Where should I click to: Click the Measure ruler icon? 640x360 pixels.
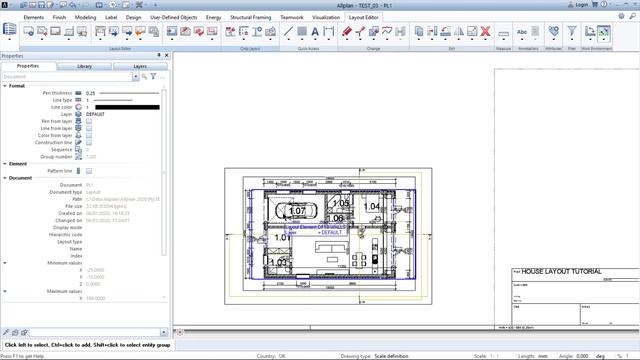coord(504,33)
